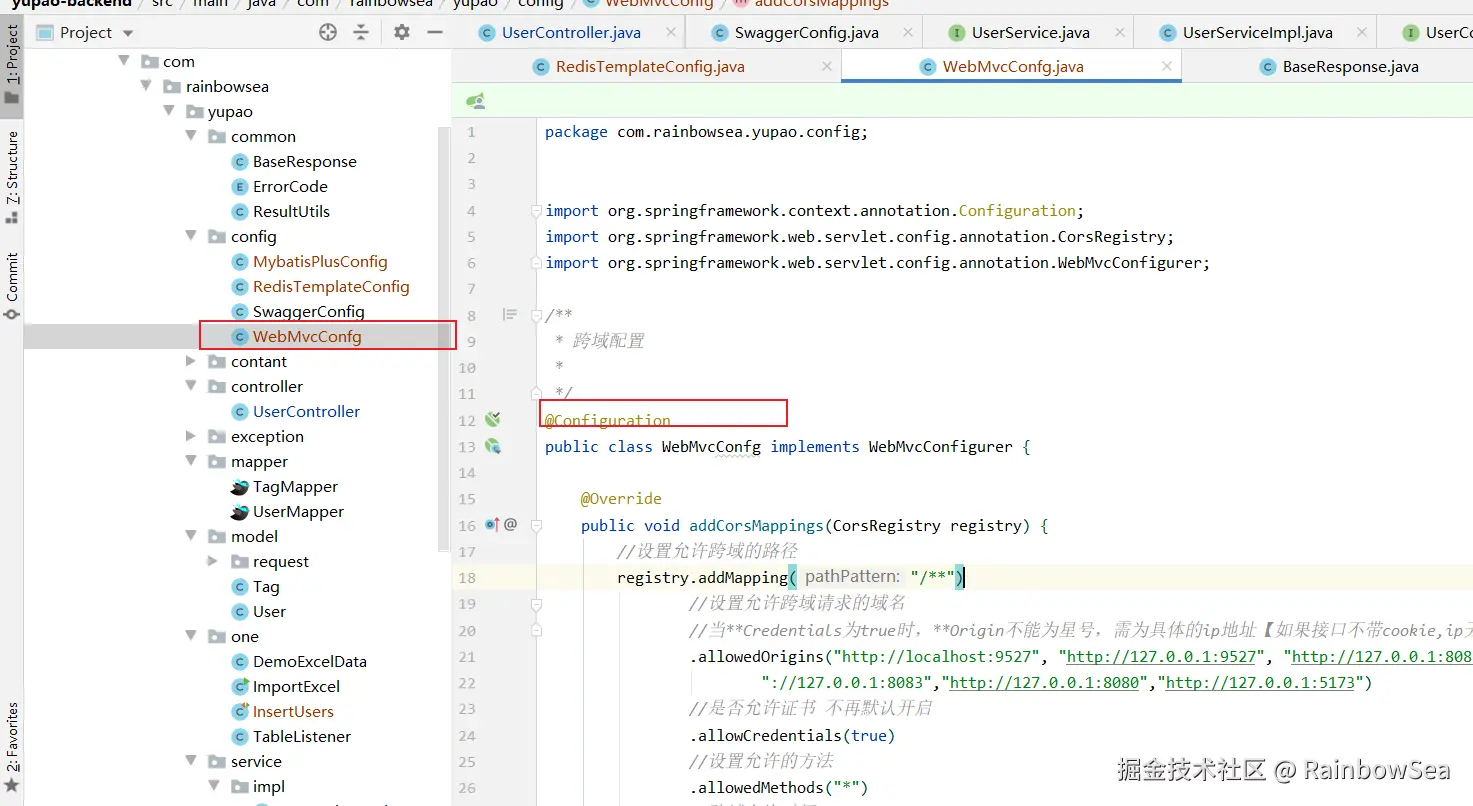Select RedisTemplateConfig in project tree

(330, 286)
